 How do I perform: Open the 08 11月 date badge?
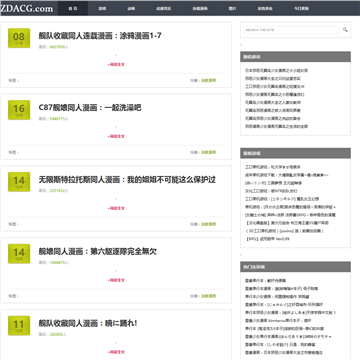pos(19,38)
